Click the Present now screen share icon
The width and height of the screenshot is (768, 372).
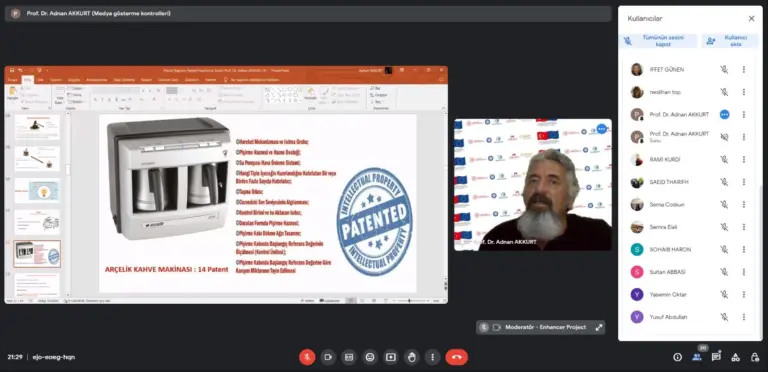click(390, 357)
